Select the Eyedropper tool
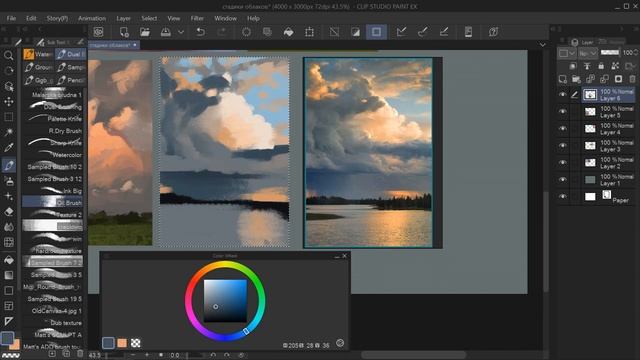 coord(8,148)
